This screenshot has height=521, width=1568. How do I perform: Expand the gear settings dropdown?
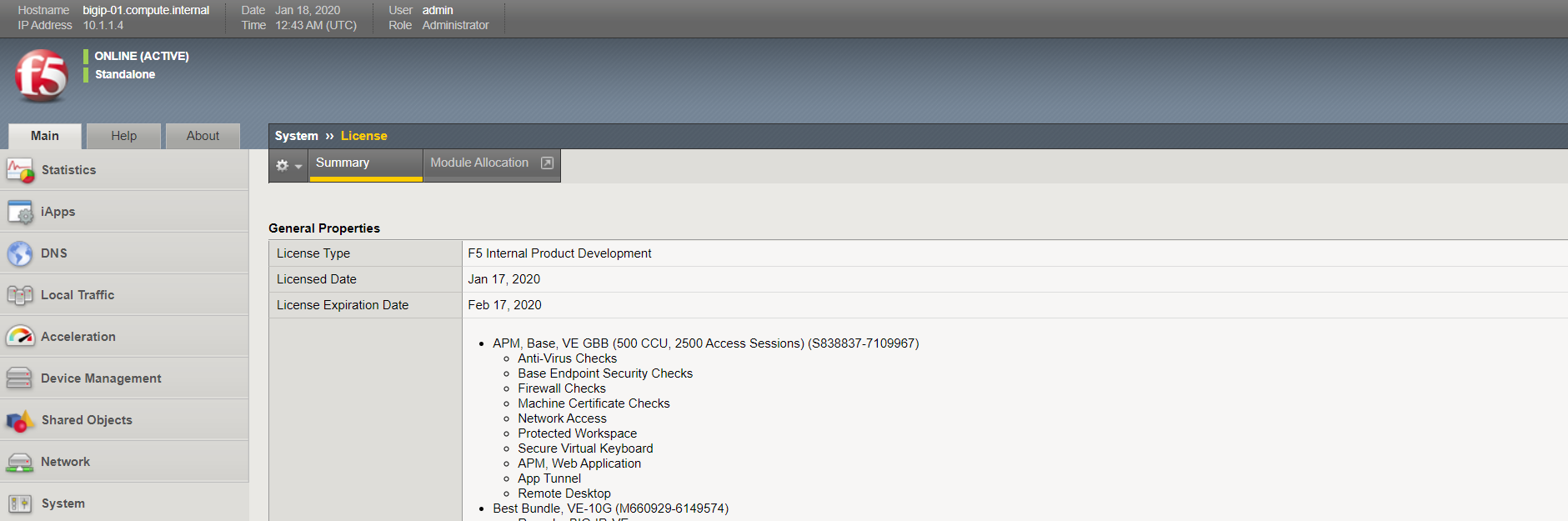288,166
